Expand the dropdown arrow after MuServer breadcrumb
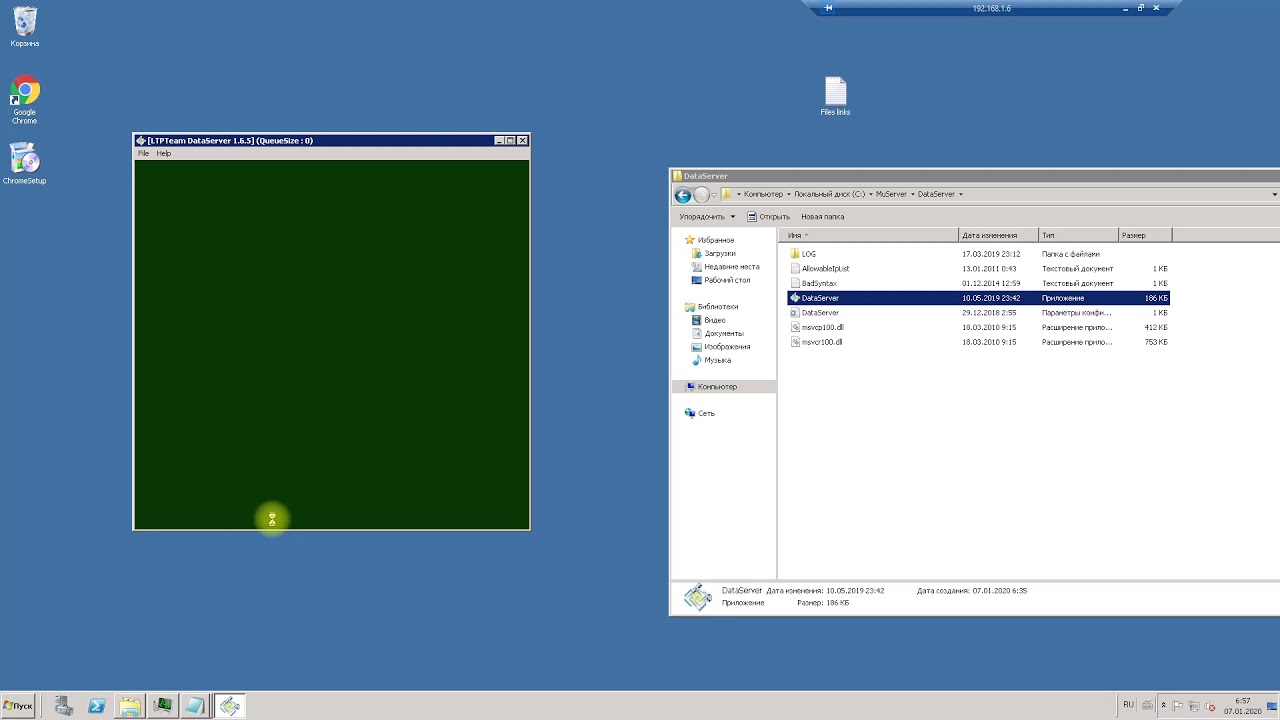This screenshot has height=720, width=1280. [912, 194]
